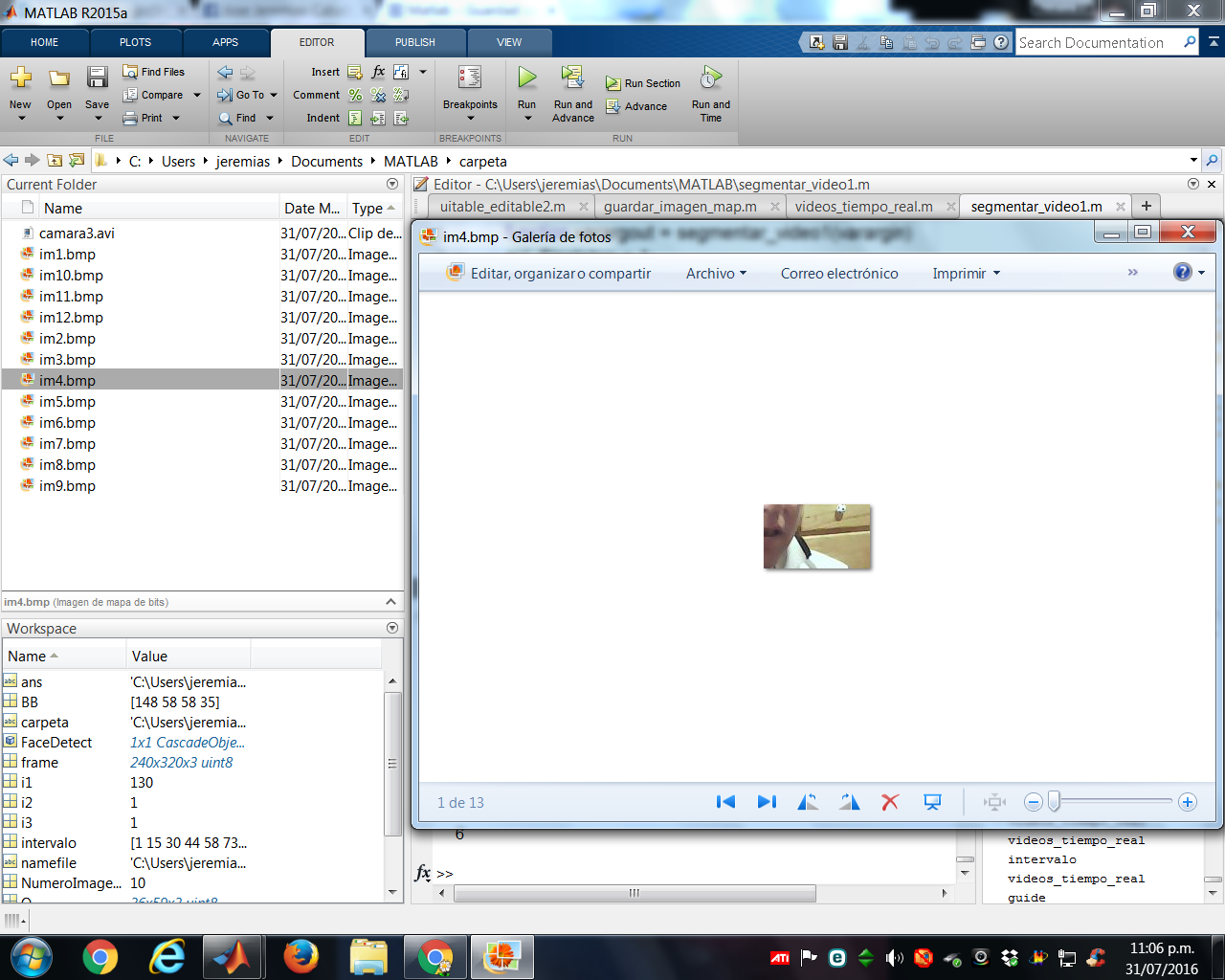
Task: Open Breakpoints menu
Action: click(470, 93)
